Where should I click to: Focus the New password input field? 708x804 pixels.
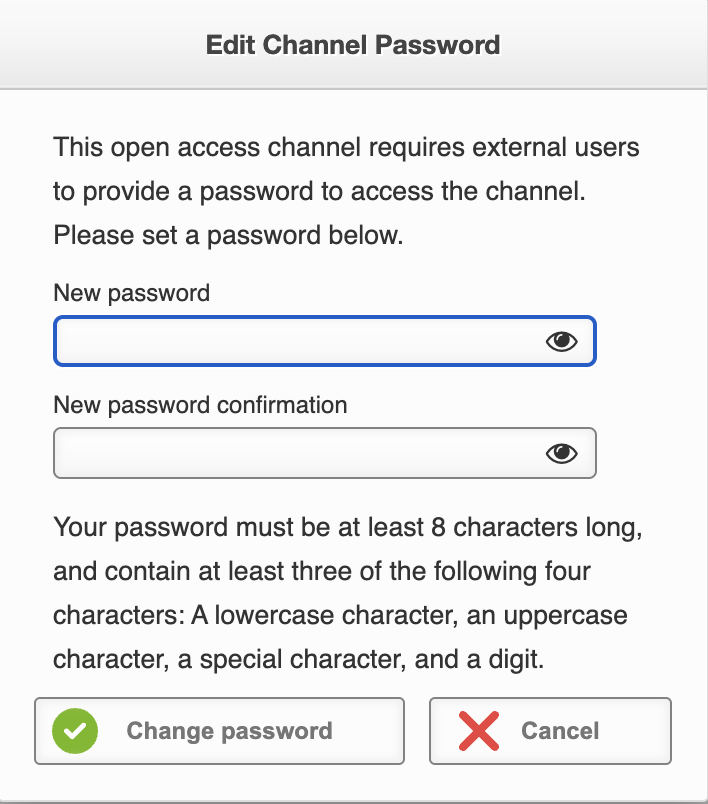tap(325, 341)
